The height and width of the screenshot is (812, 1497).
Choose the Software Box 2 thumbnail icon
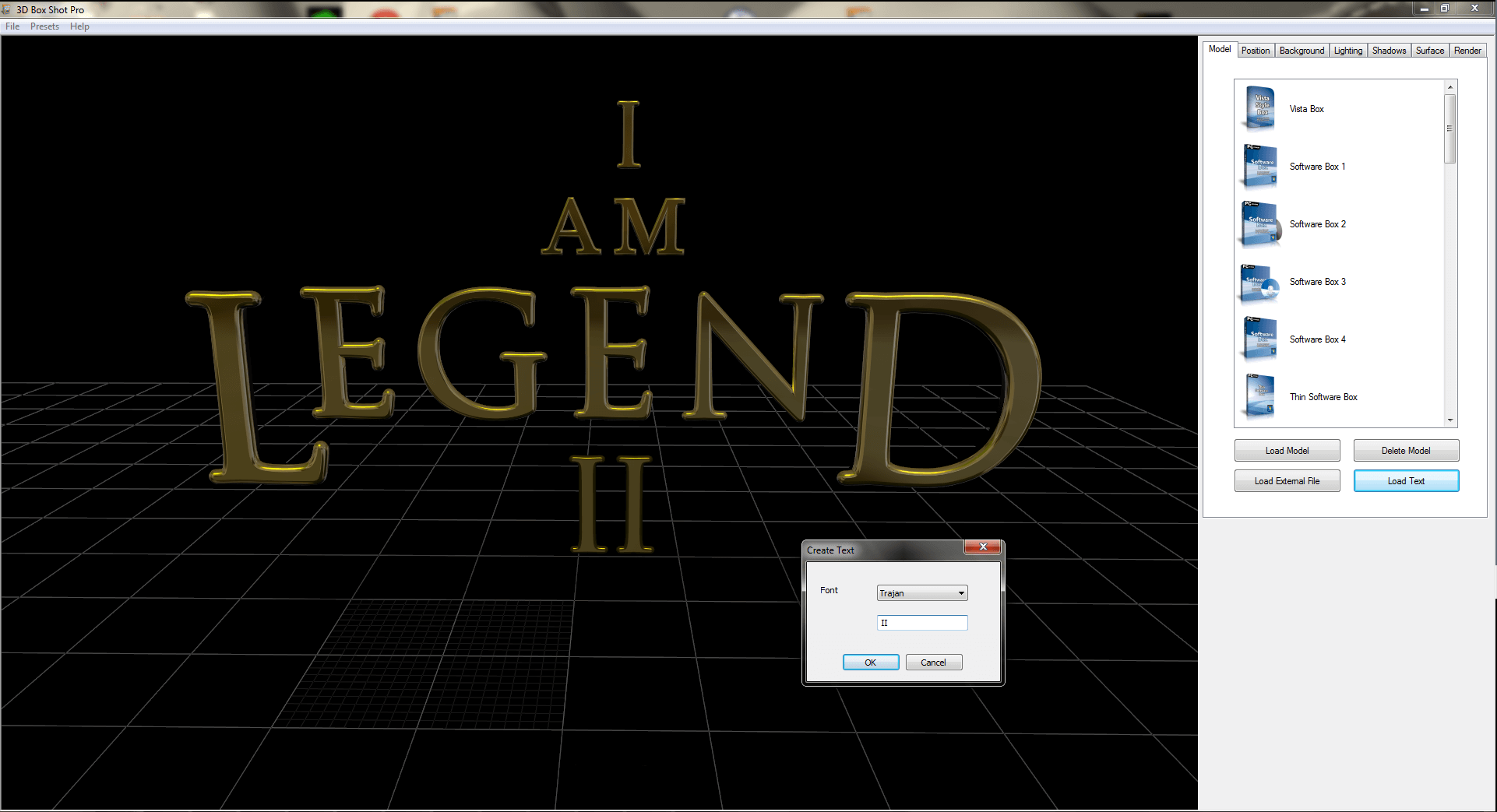click(x=1259, y=223)
